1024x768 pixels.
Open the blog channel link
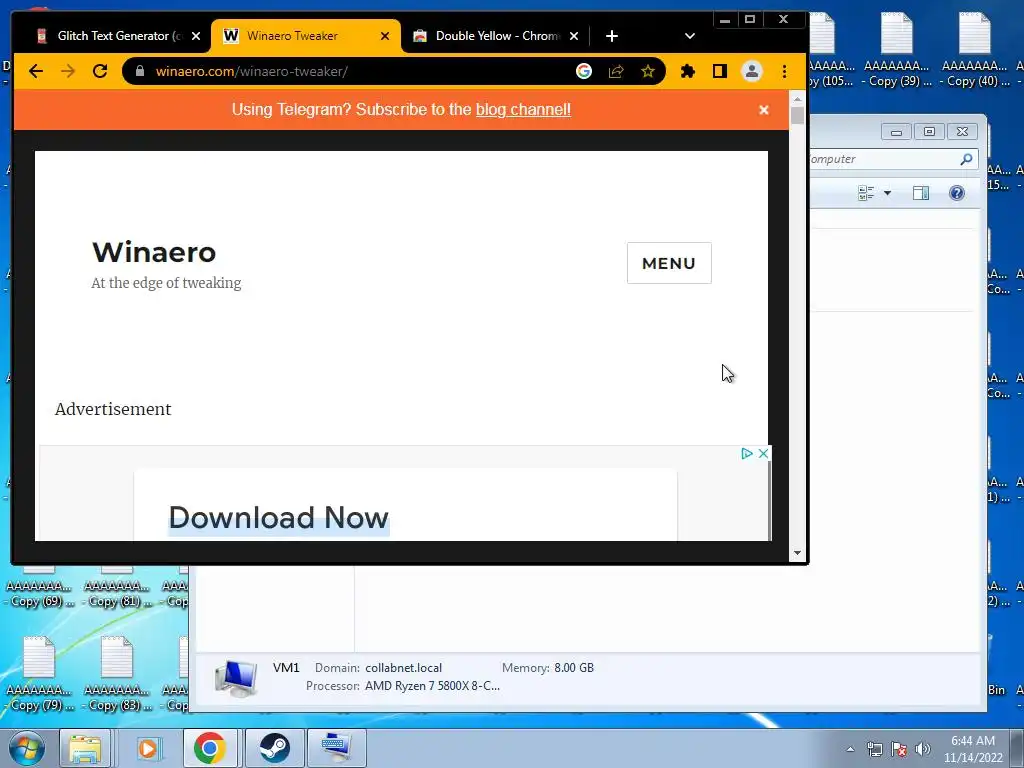click(x=523, y=110)
